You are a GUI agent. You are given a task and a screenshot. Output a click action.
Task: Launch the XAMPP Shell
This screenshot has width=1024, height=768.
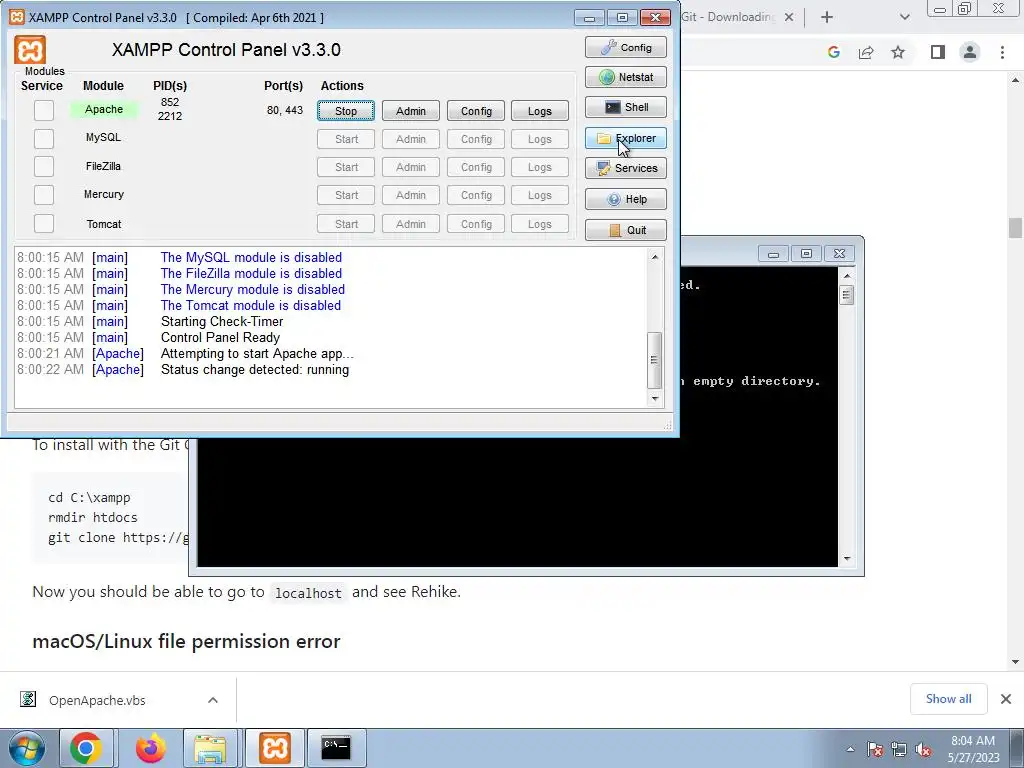[x=626, y=107]
